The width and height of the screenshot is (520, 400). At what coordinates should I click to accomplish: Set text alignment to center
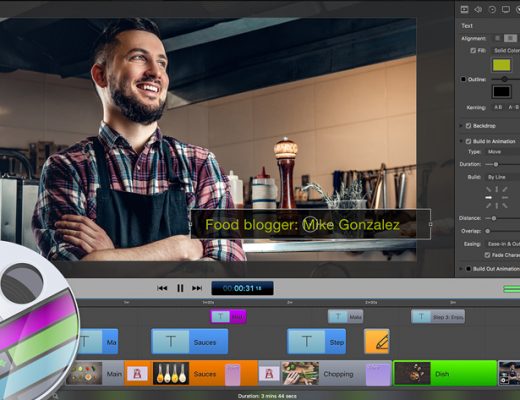pyautogui.click(x=510, y=38)
